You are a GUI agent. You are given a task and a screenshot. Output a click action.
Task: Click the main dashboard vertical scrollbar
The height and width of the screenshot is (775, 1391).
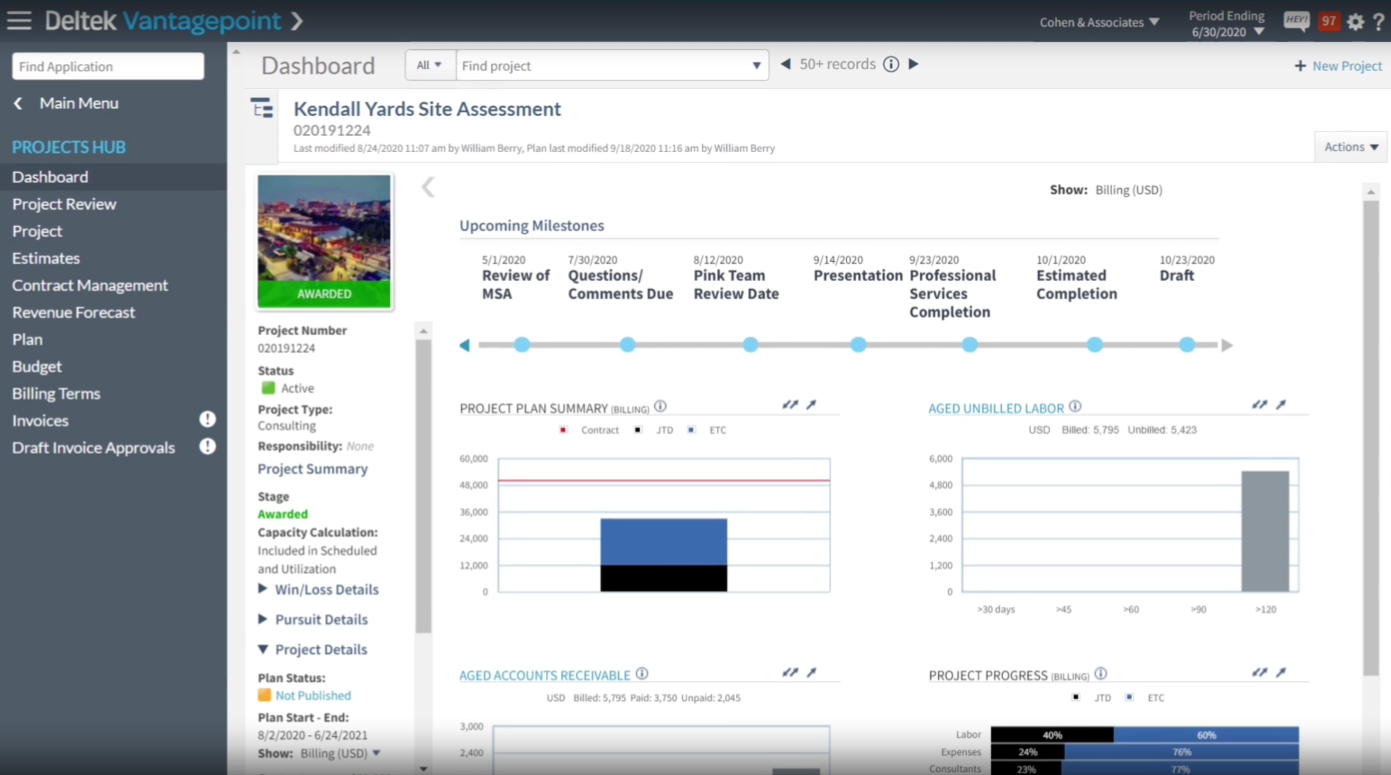[1371, 438]
